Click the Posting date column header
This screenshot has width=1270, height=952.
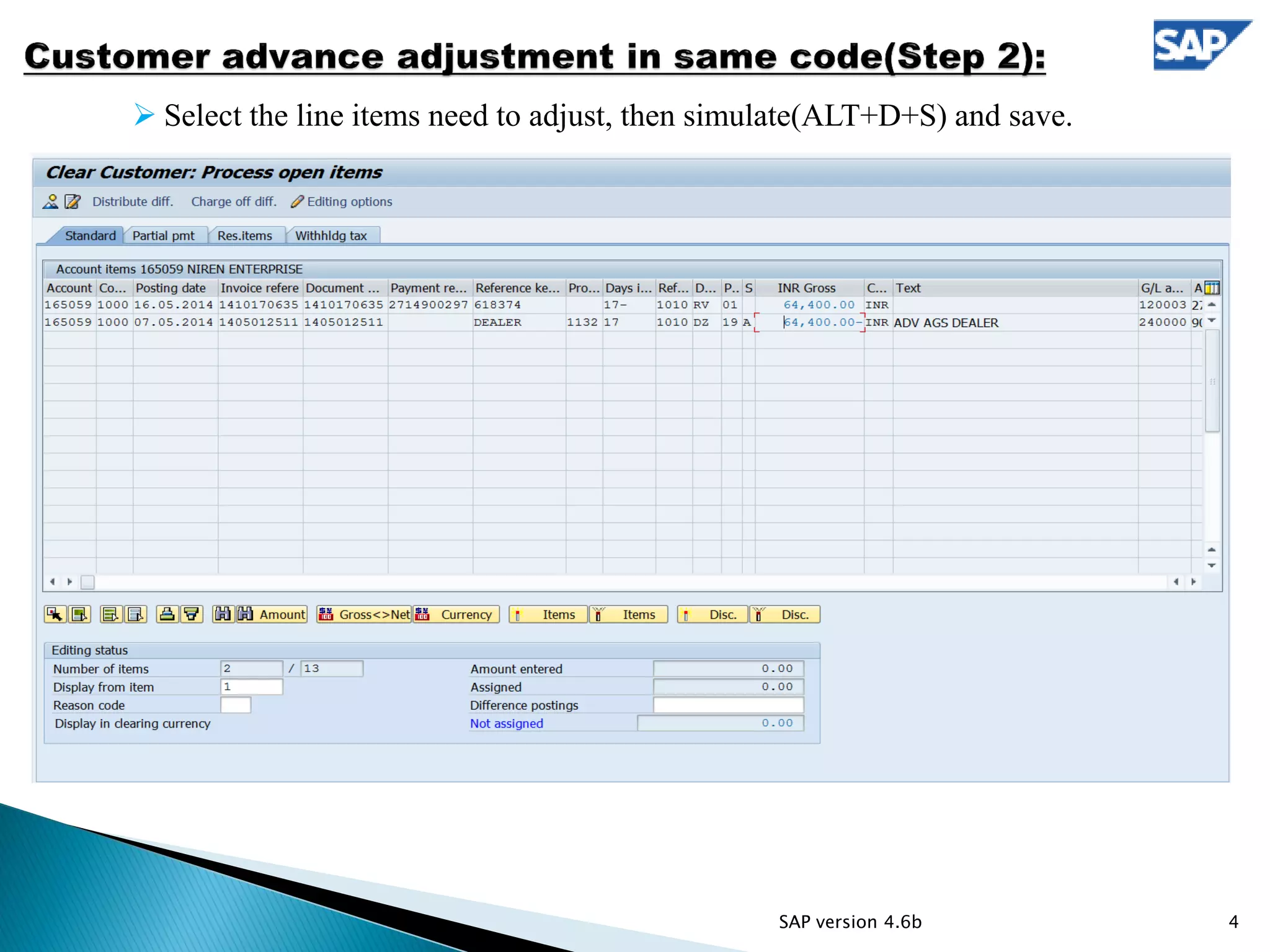click(175, 288)
